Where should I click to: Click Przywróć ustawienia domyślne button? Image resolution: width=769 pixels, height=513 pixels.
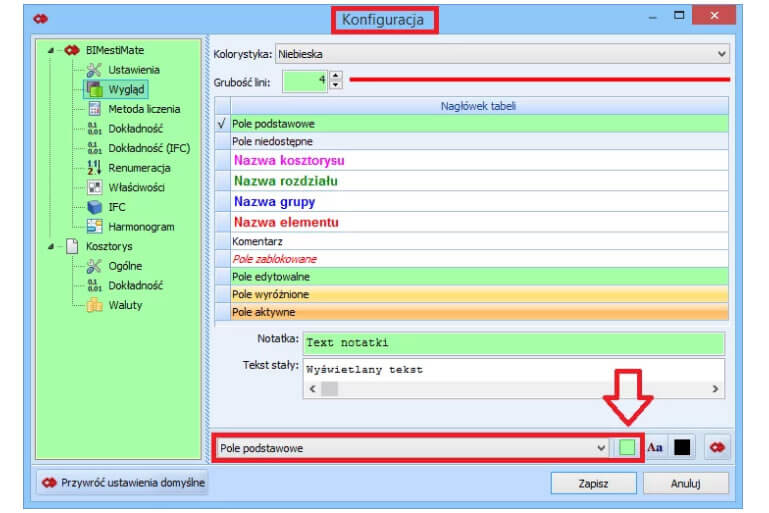[123, 483]
